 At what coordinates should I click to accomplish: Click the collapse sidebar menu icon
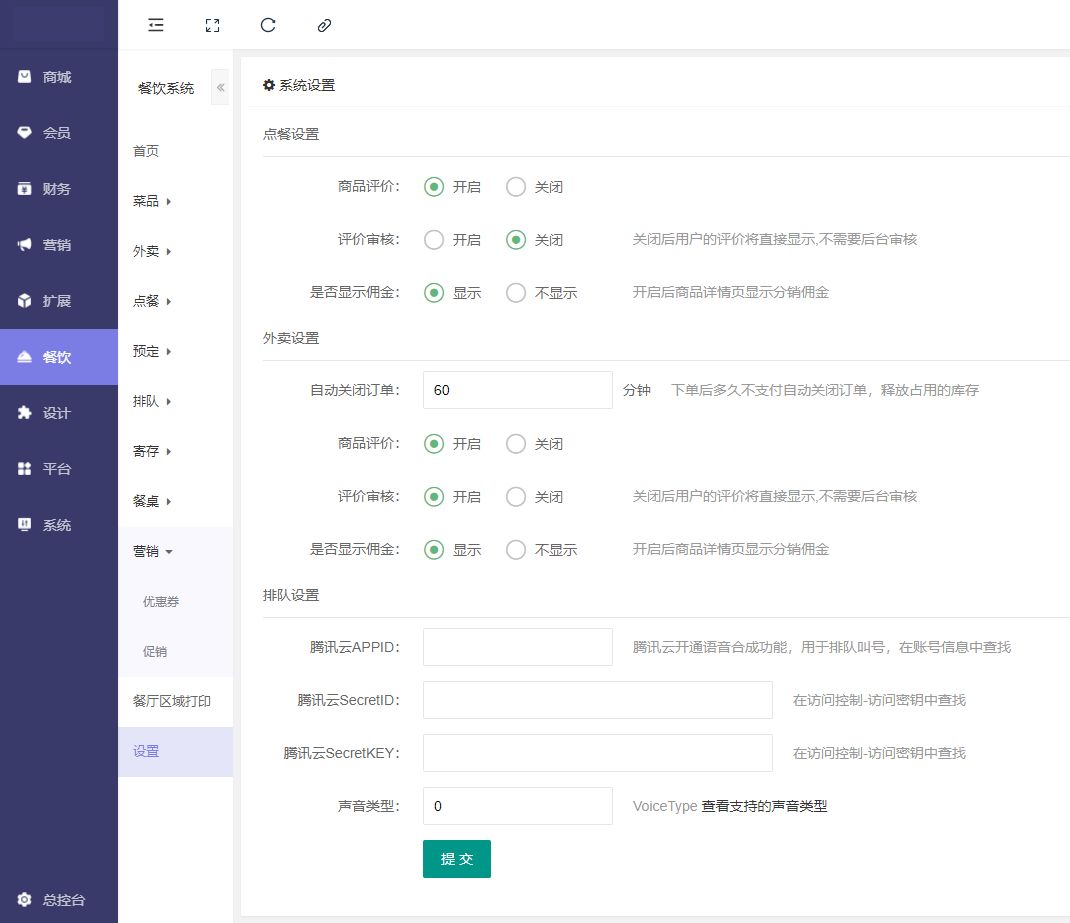tap(155, 25)
